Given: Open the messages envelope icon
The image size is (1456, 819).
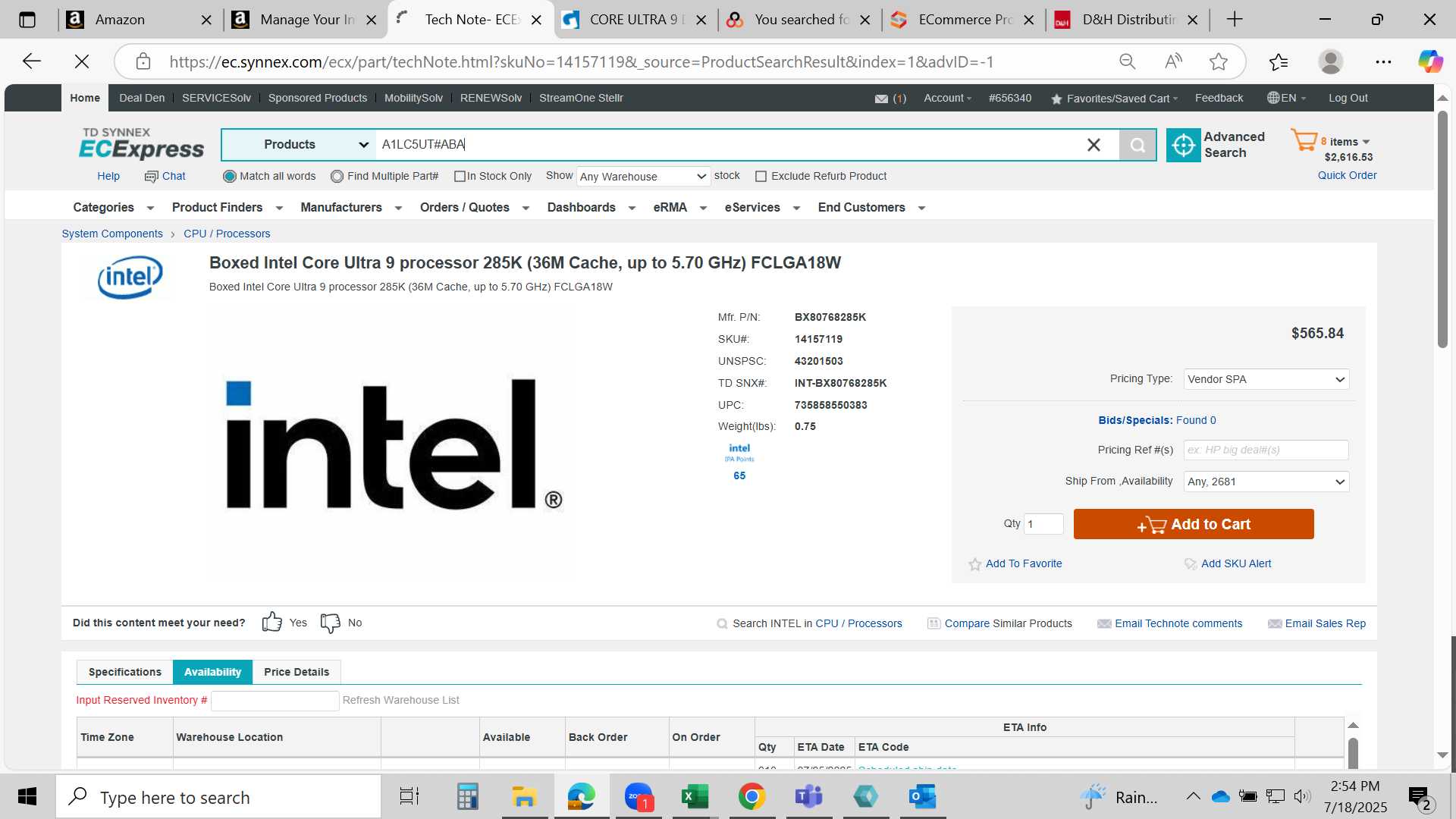Looking at the screenshot, I should (881, 99).
